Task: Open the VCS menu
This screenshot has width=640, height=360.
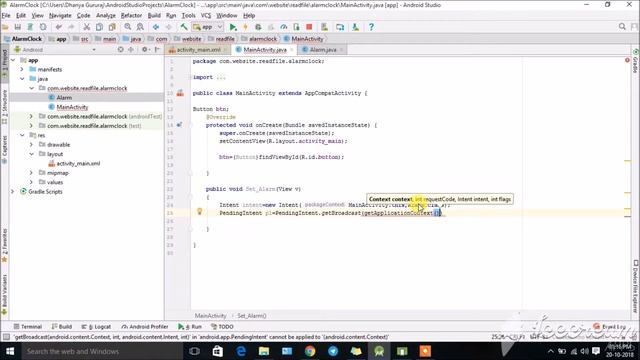Action: (x=206, y=16)
